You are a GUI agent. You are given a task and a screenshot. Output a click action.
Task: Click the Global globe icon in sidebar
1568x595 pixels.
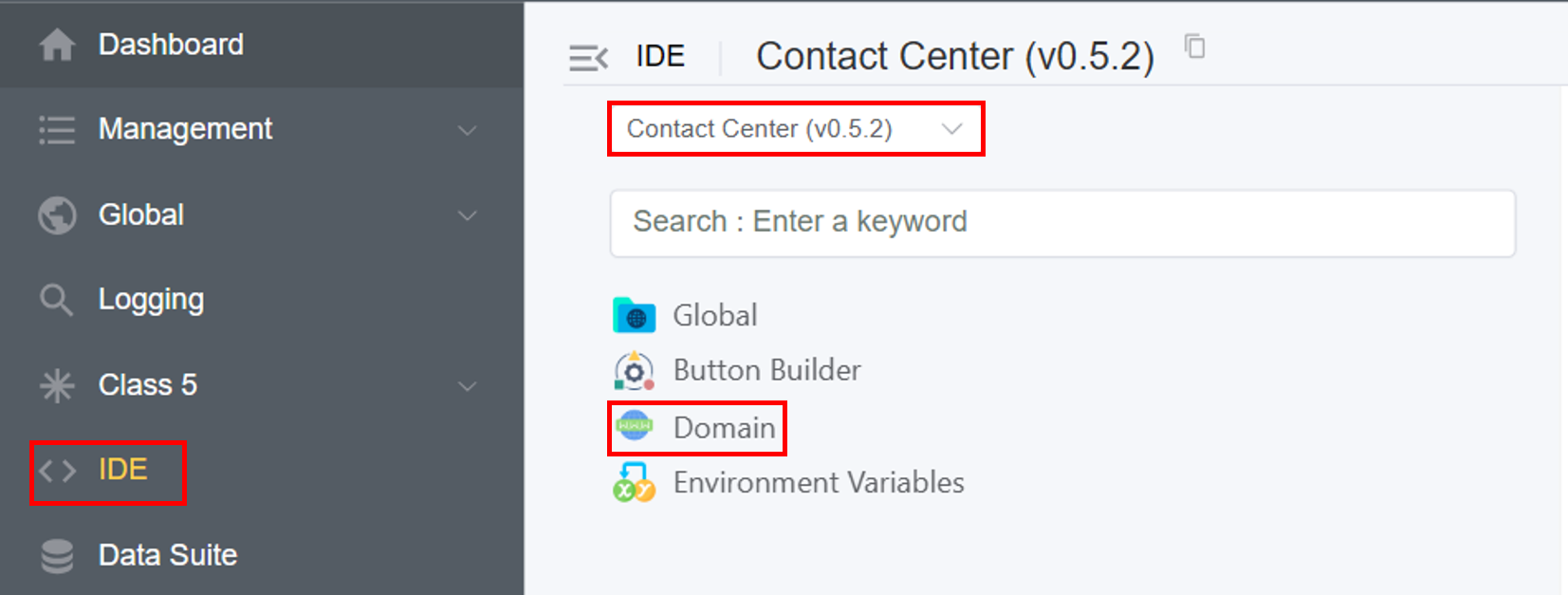point(57,215)
